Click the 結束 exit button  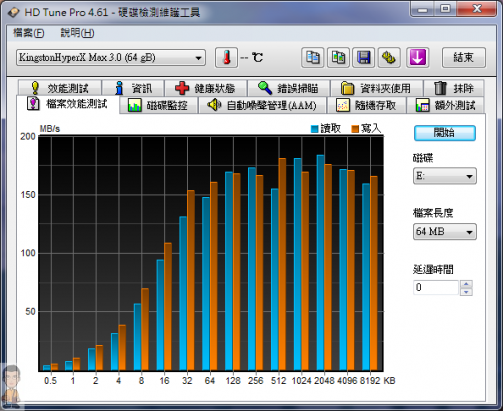click(x=464, y=58)
